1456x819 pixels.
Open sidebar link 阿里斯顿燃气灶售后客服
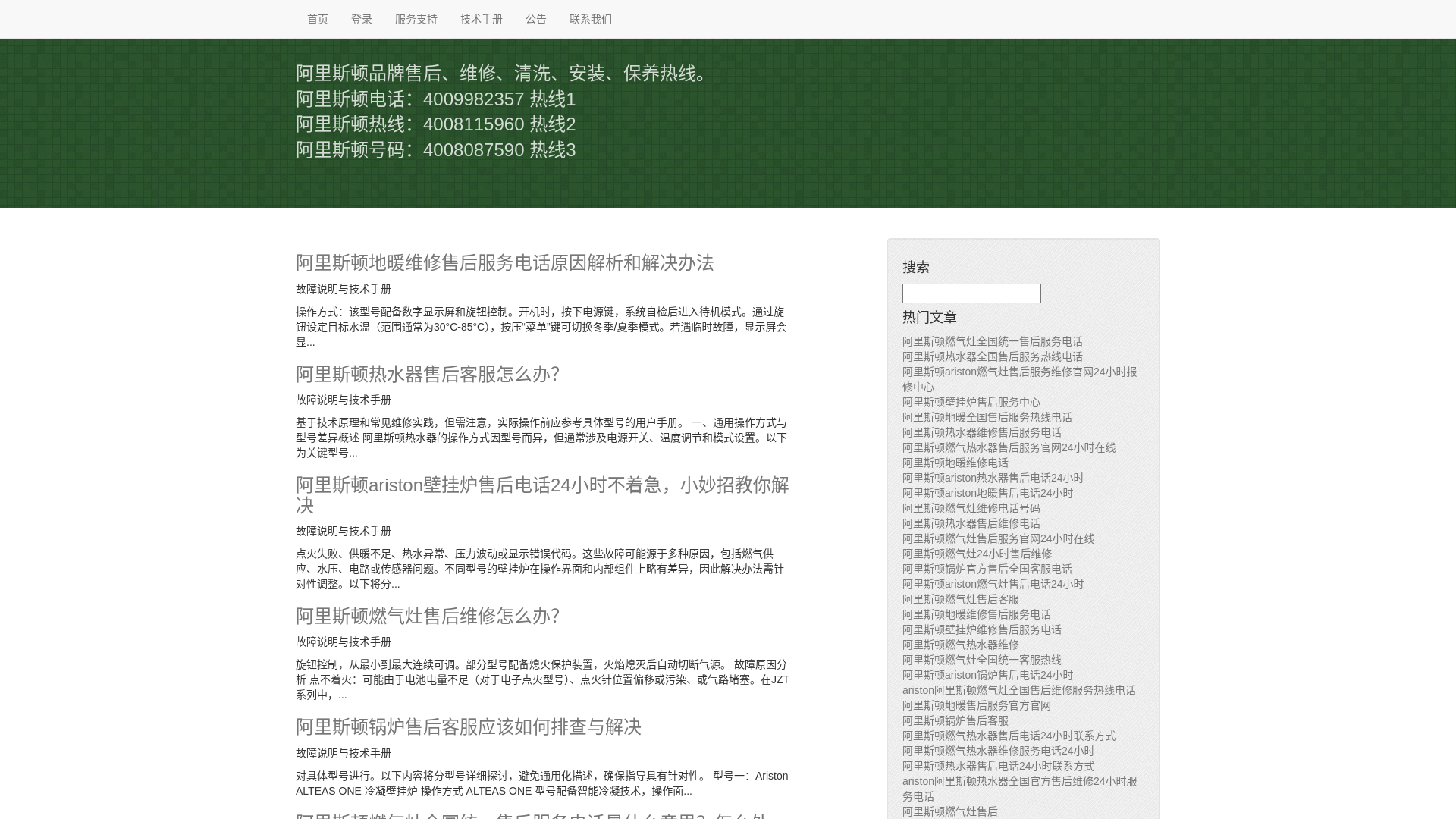[x=961, y=599]
